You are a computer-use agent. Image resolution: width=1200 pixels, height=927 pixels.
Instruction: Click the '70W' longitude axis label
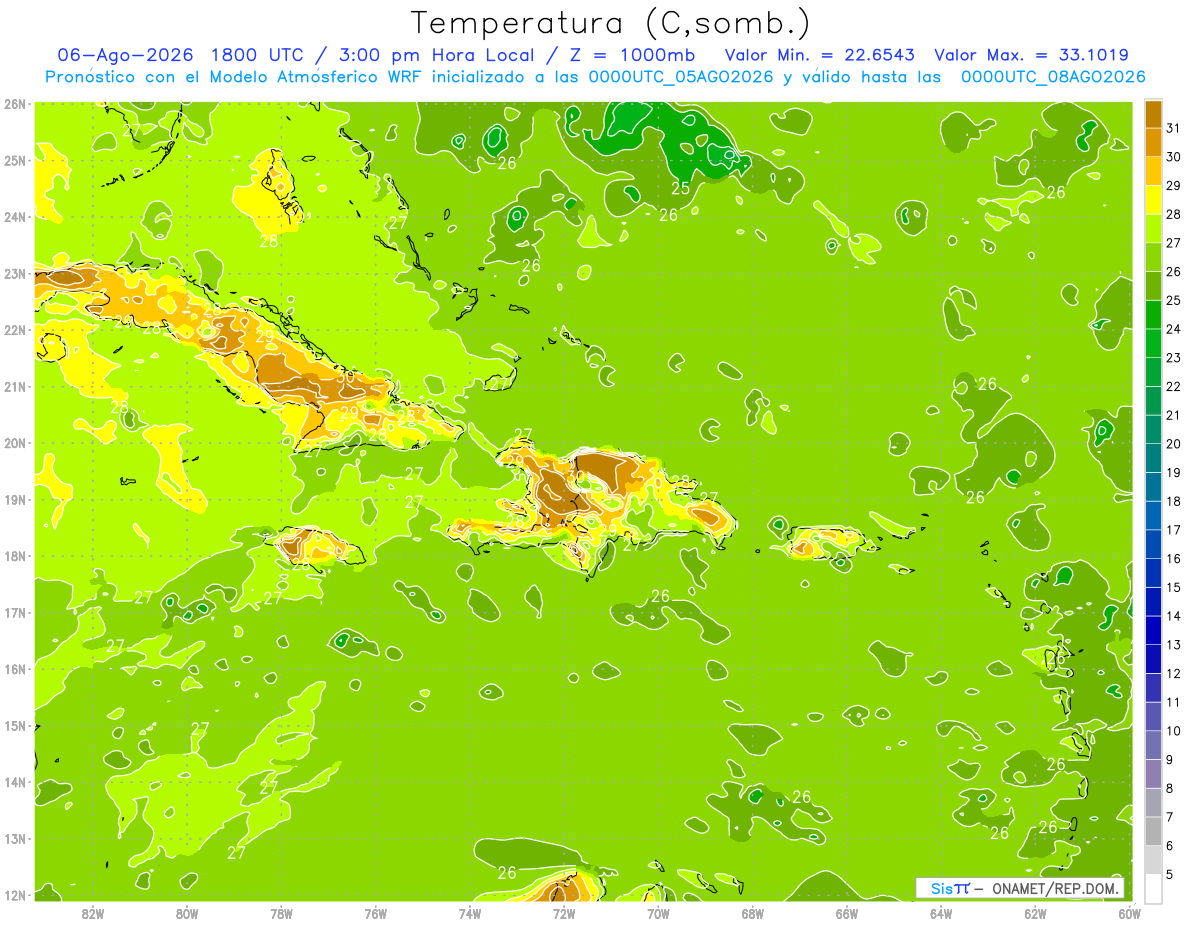point(658,913)
